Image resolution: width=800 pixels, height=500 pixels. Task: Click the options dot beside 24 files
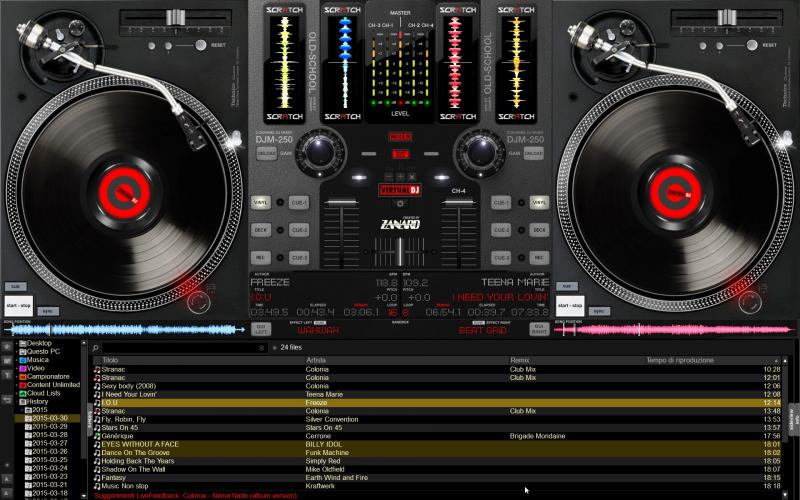[x=274, y=348]
